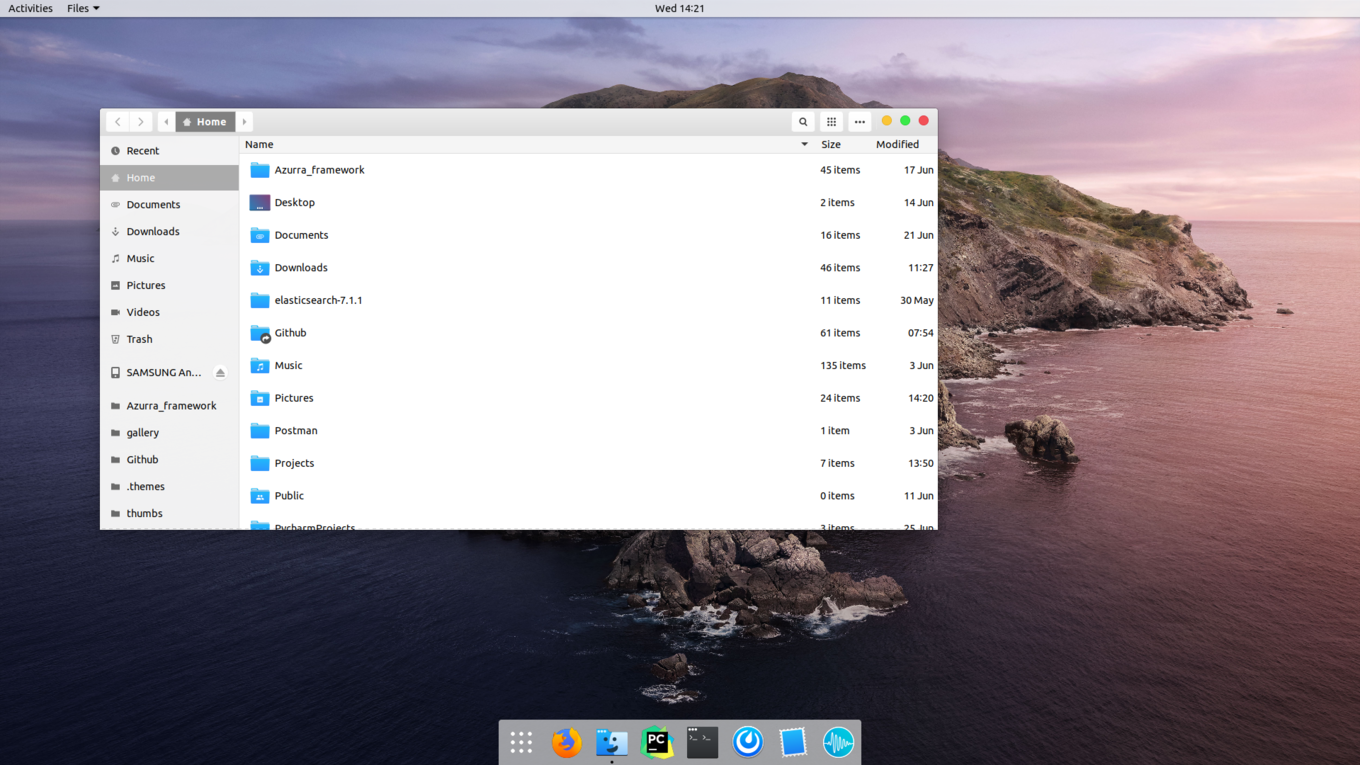This screenshot has width=1360, height=765.
Task: Open thumbs bookmark in sidebar
Action: point(169,514)
